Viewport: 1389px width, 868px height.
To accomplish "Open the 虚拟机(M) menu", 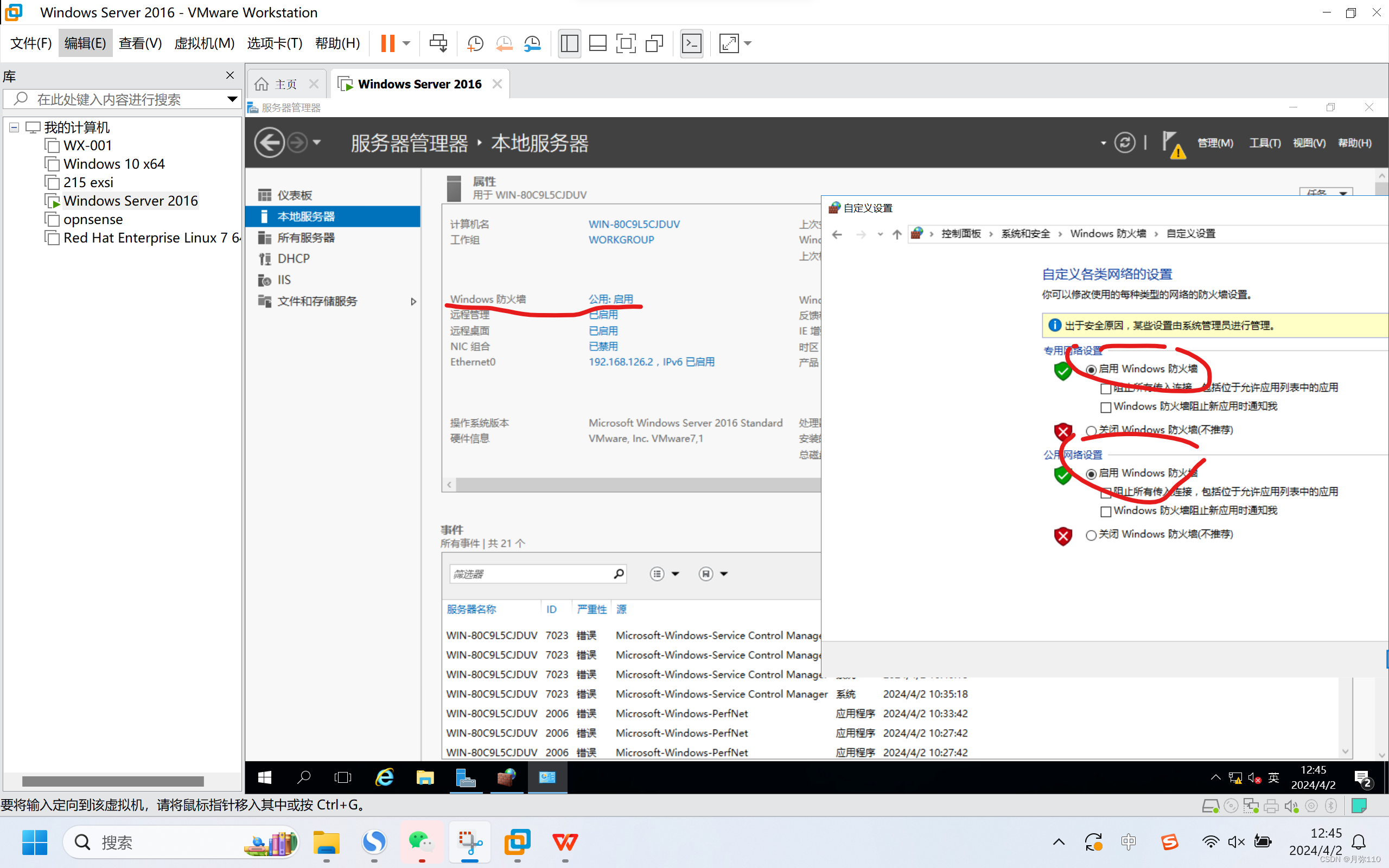I will [204, 43].
